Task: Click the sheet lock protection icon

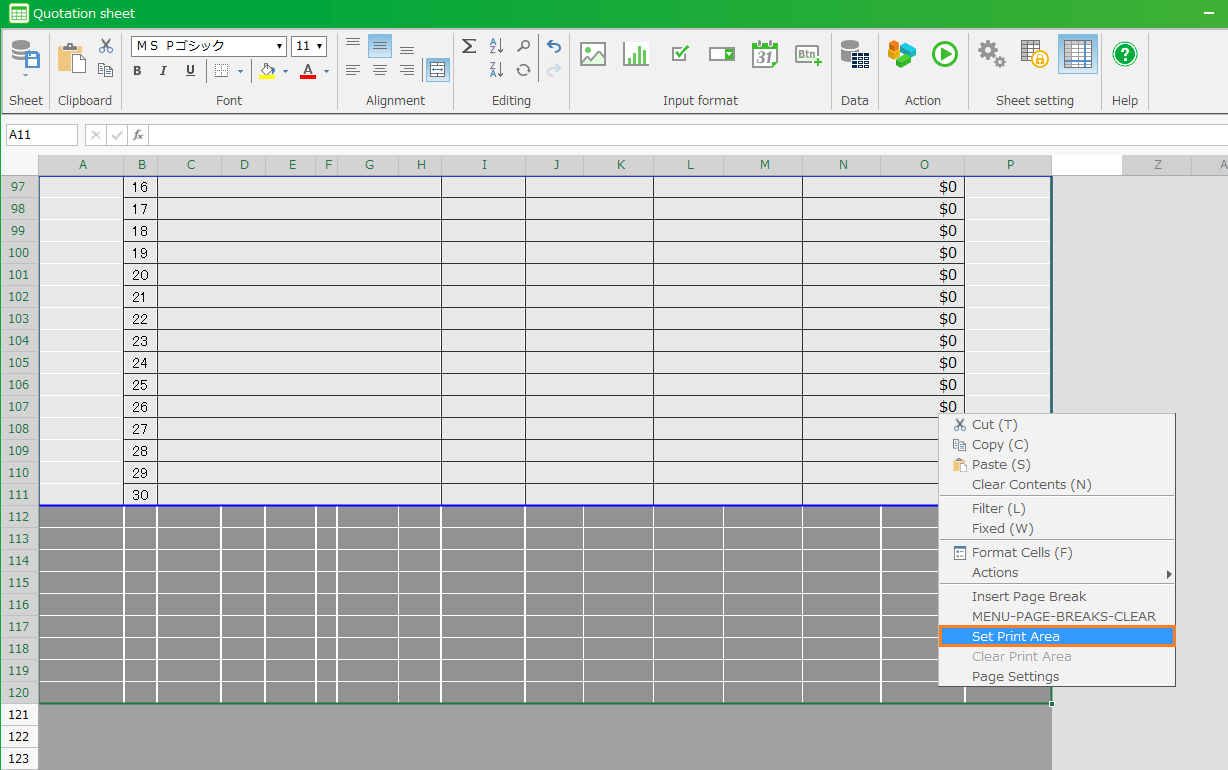Action: click(x=1034, y=54)
